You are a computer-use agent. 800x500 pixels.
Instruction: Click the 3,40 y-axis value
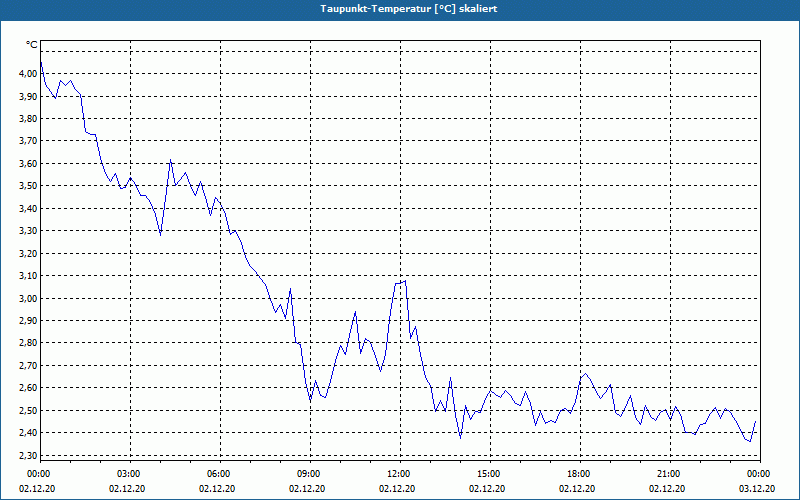coord(28,208)
